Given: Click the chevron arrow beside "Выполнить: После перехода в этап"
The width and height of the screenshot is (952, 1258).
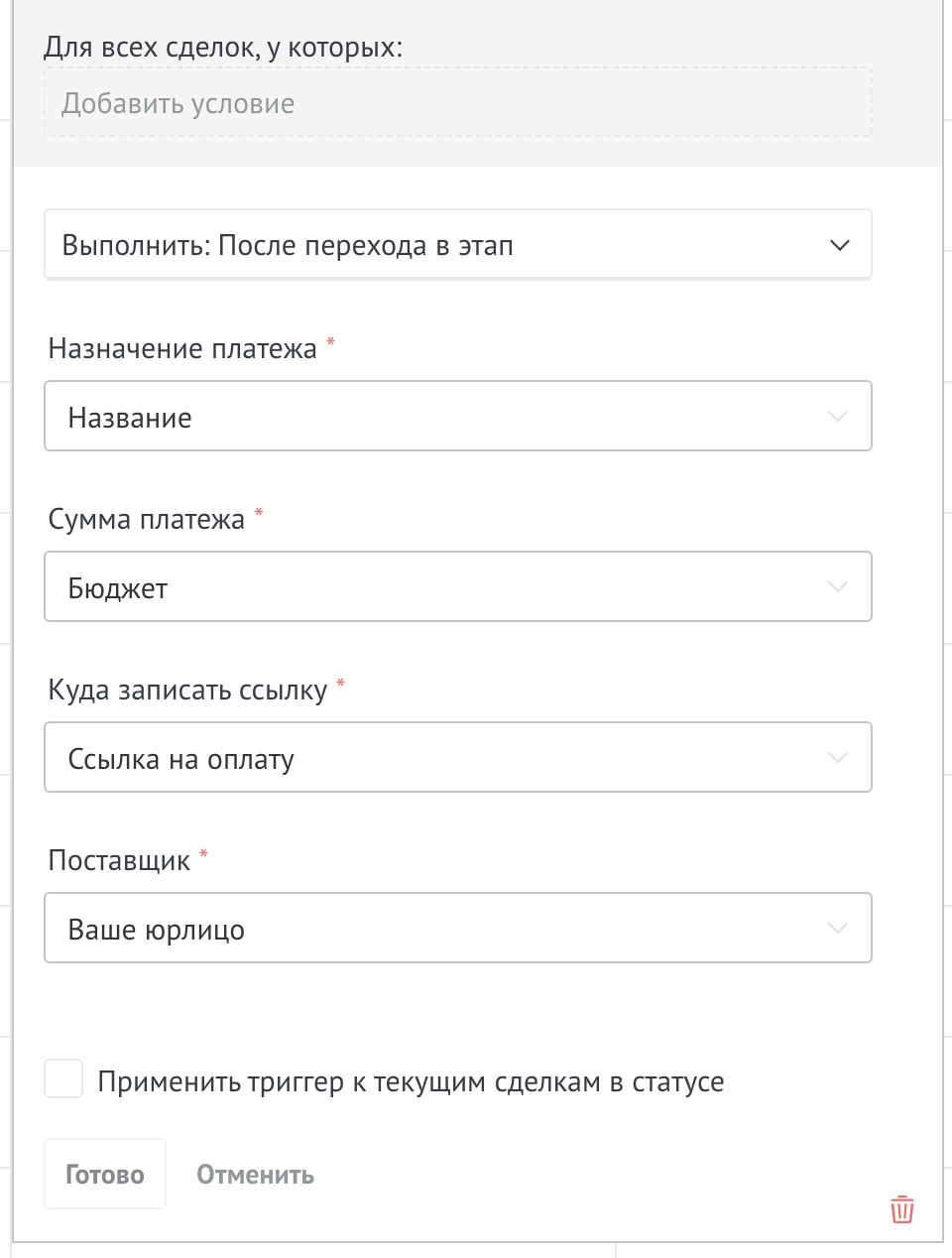Looking at the screenshot, I should [x=839, y=245].
